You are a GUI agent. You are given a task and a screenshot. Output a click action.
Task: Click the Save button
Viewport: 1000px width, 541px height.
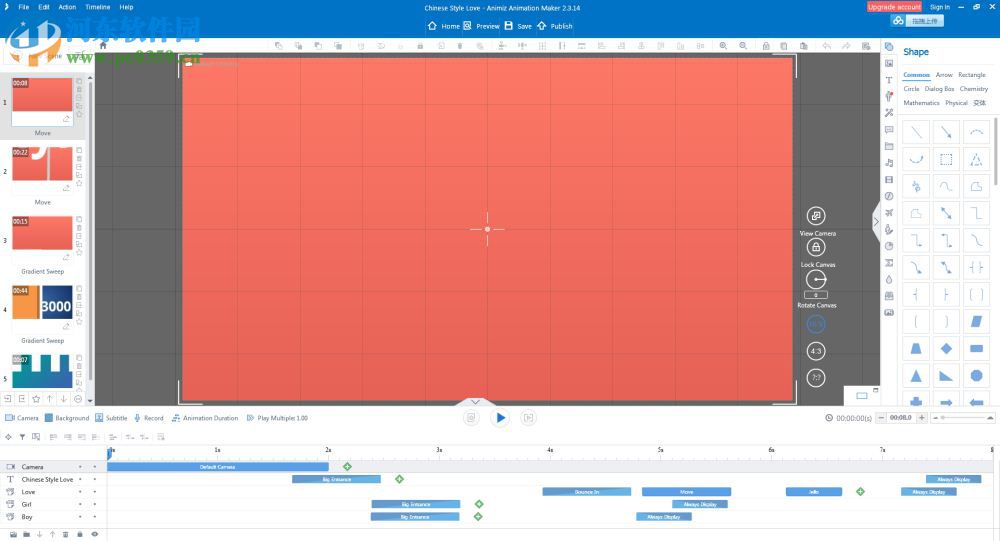point(518,26)
